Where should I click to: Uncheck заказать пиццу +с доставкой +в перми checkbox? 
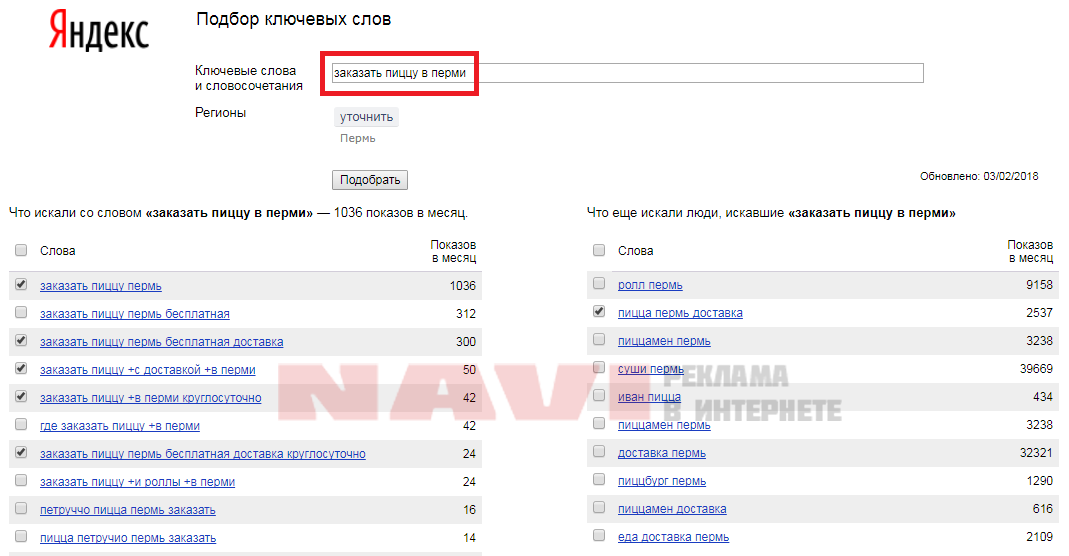pyautogui.click(x=21, y=368)
